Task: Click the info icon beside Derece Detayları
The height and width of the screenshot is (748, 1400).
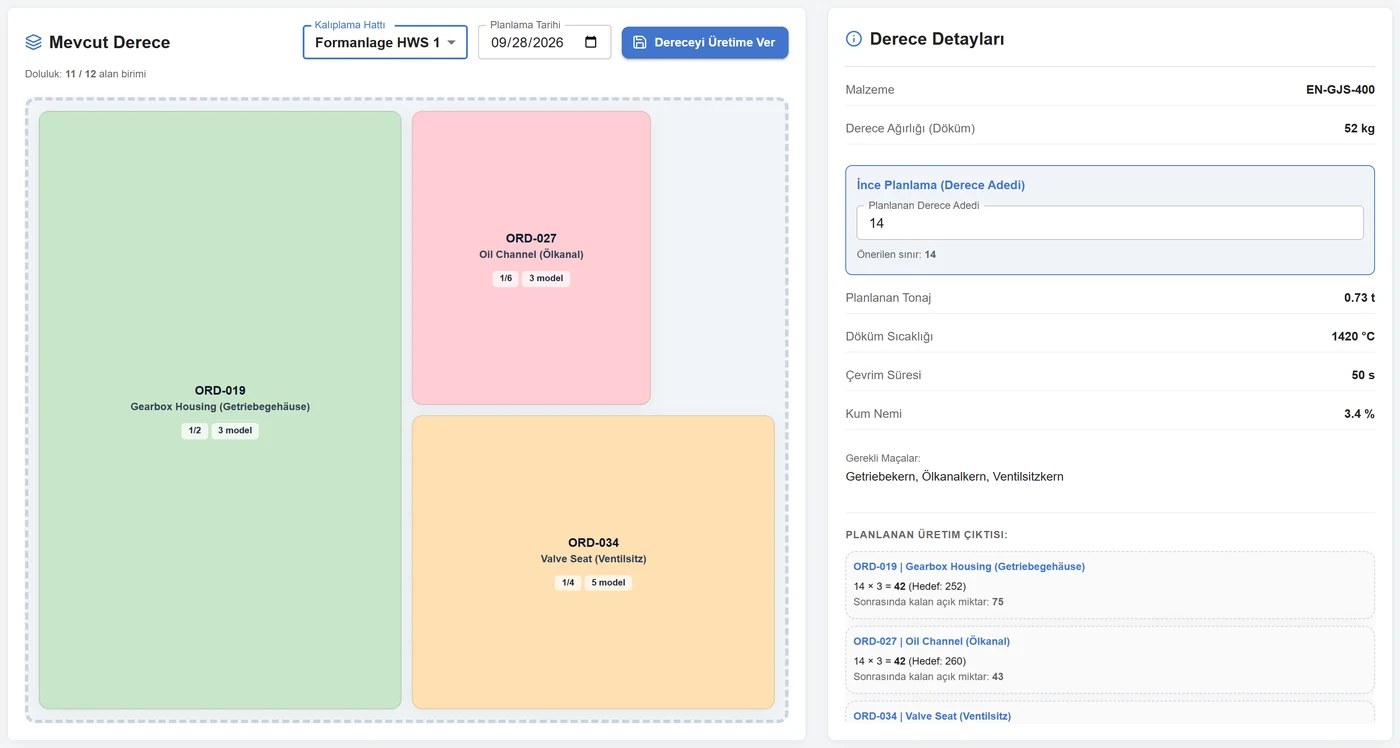Action: [854, 39]
